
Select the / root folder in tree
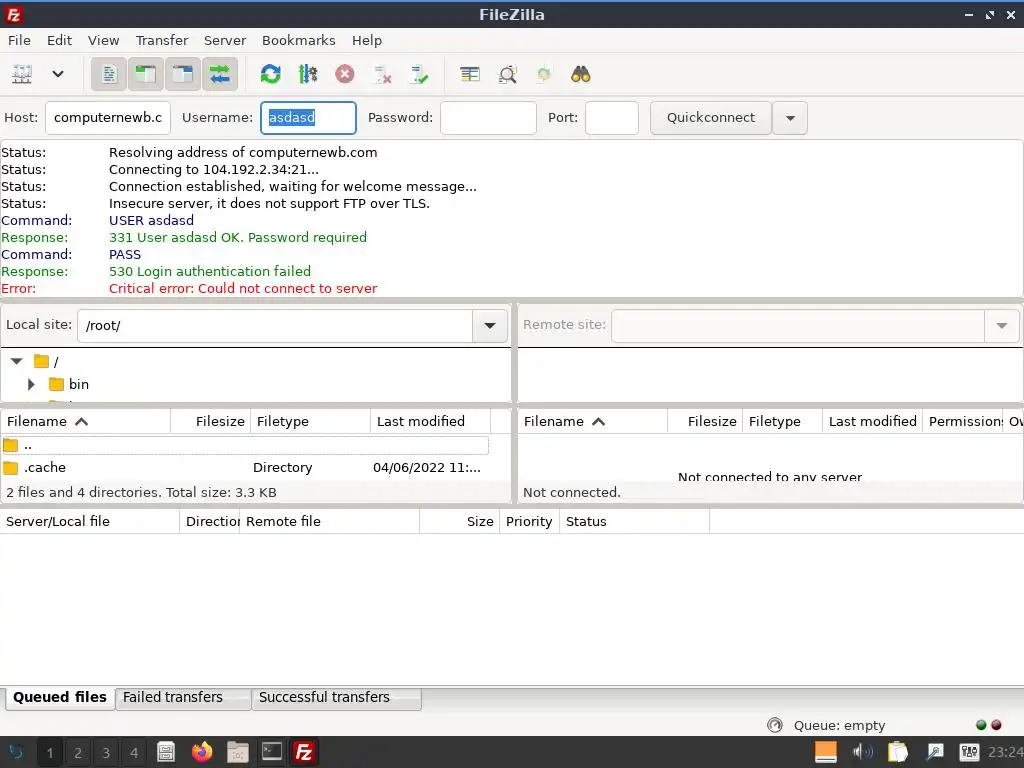(x=46, y=361)
